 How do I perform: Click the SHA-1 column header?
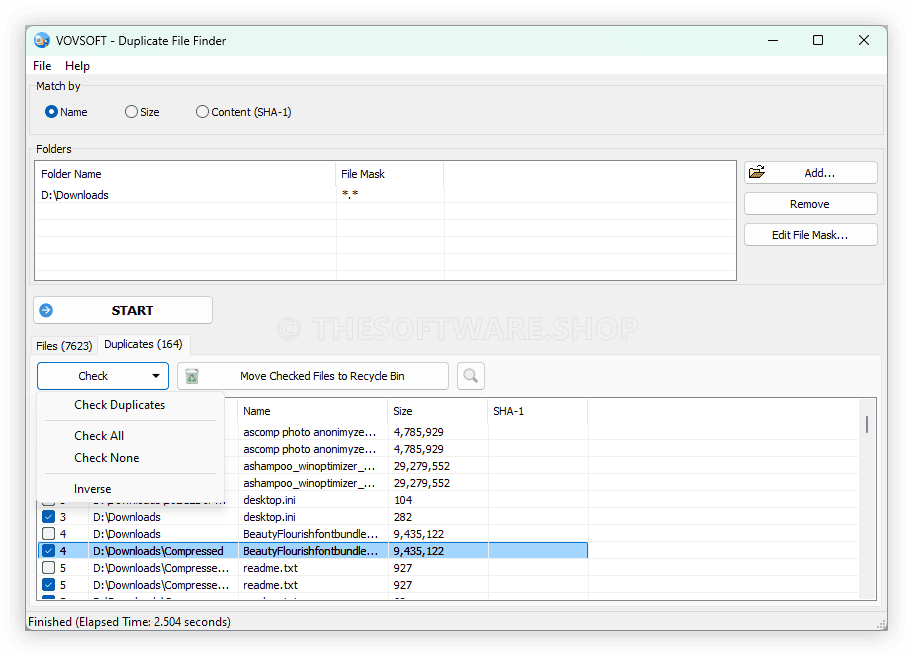(538, 411)
